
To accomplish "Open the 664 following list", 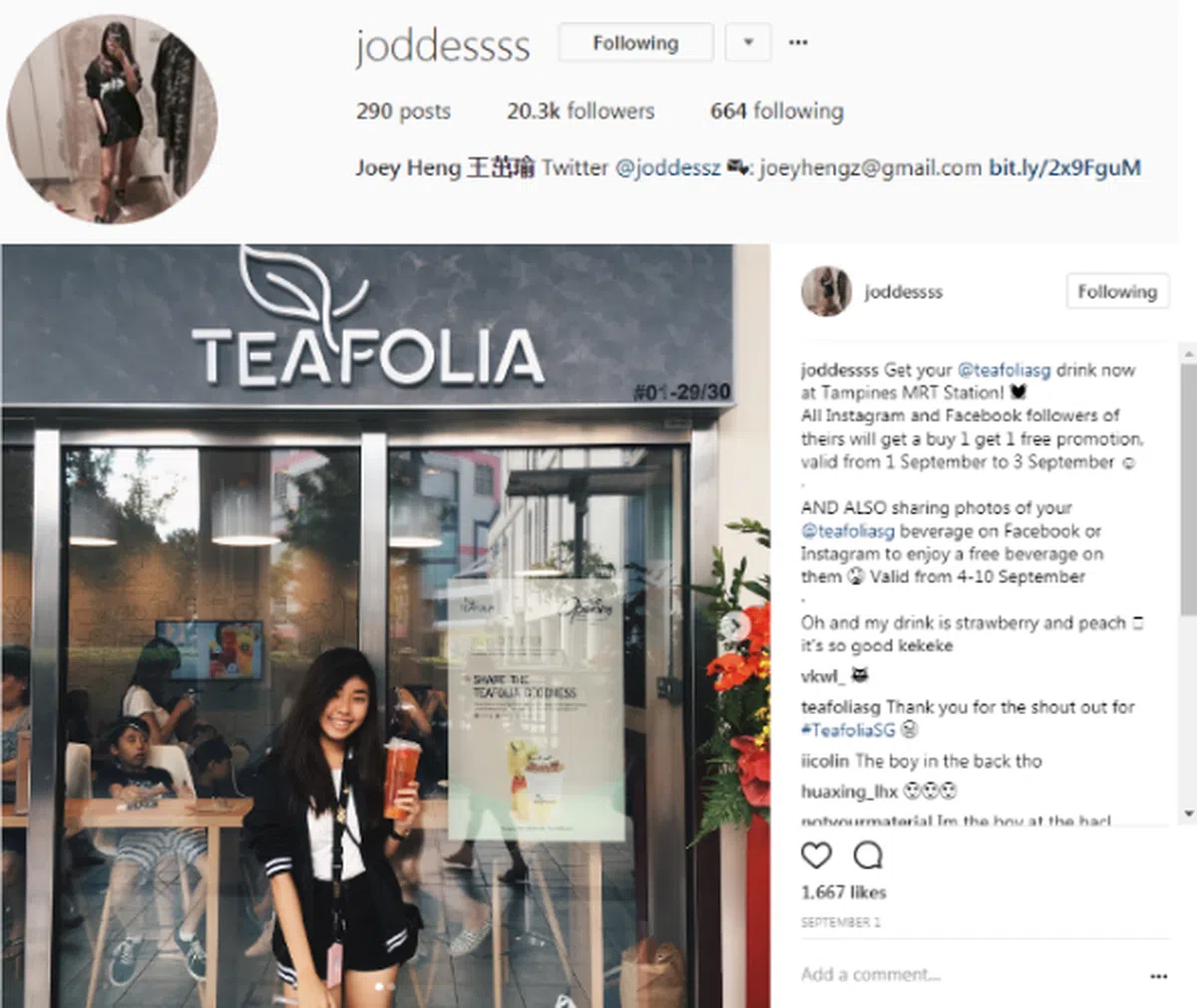I will pyautogui.click(x=777, y=111).
